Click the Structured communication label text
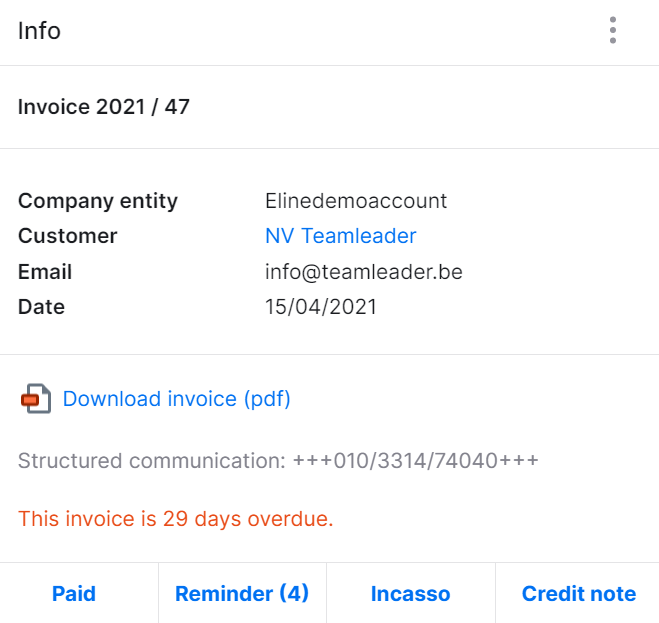 [x=152, y=460]
